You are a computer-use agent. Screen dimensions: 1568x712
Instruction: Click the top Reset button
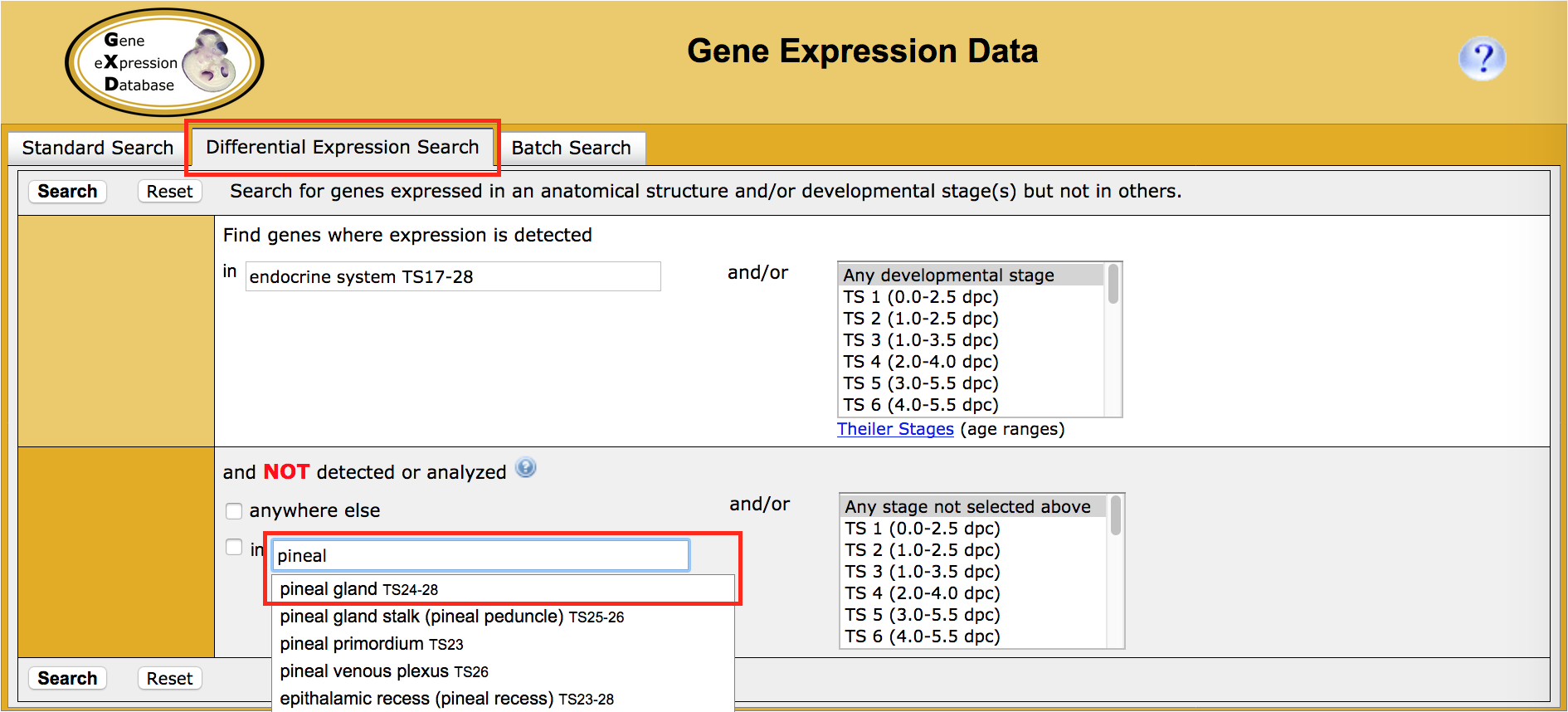point(169,191)
